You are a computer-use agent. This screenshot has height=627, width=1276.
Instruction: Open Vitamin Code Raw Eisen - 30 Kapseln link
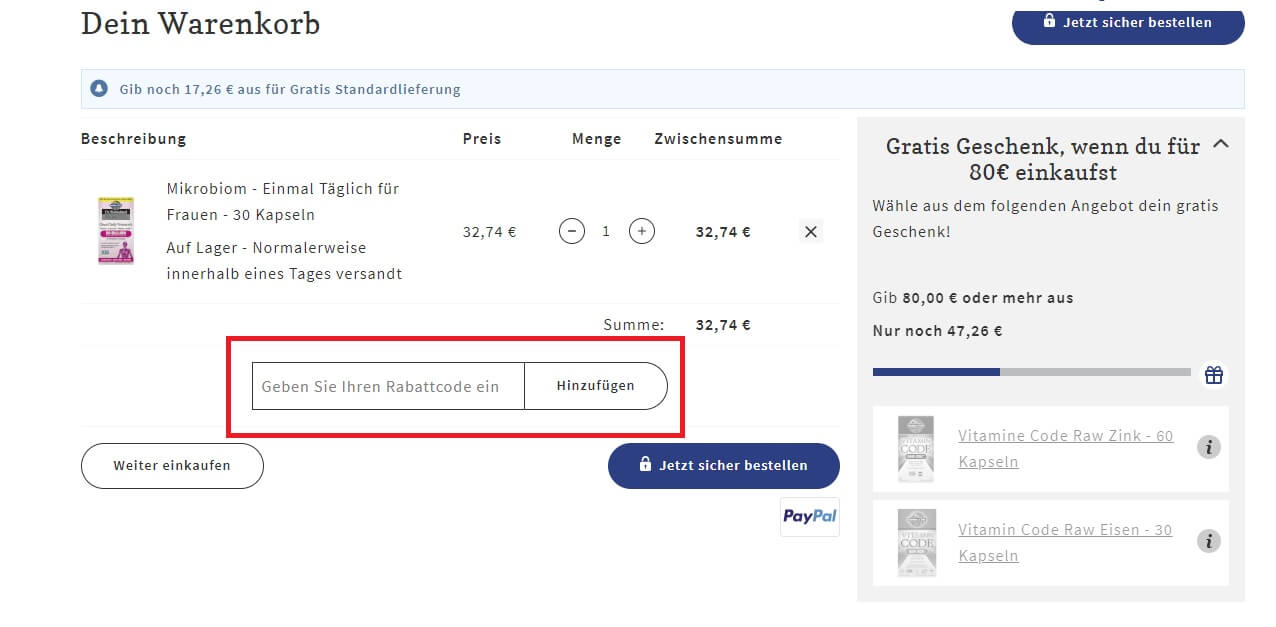click(x=1065, y=542)
